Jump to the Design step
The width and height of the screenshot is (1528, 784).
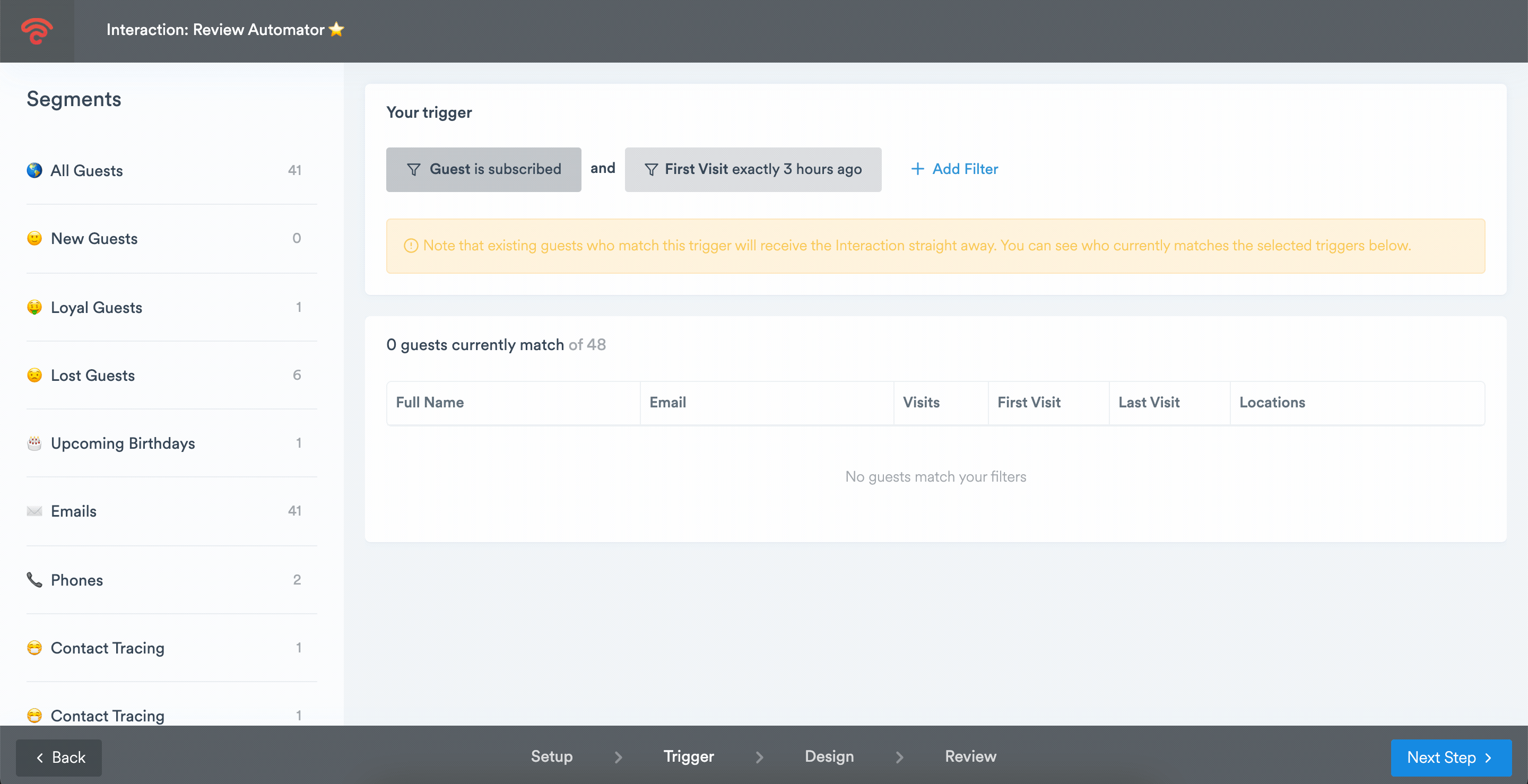click(829, 757)
